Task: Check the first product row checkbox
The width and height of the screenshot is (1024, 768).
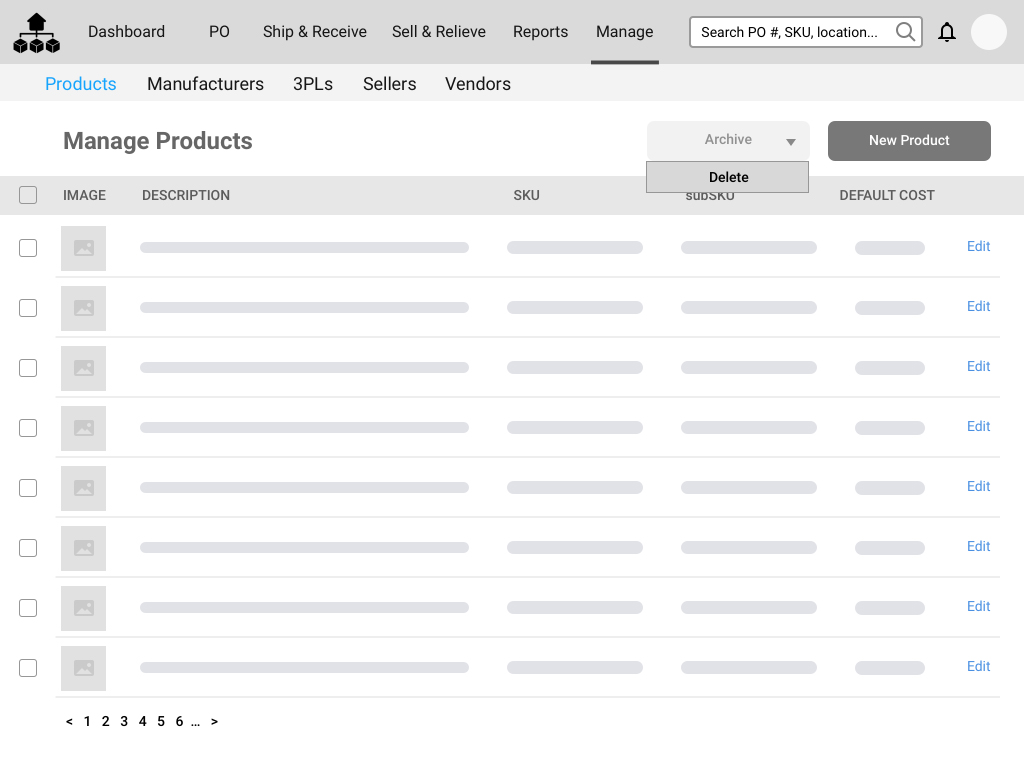Action: pos(28,248)
